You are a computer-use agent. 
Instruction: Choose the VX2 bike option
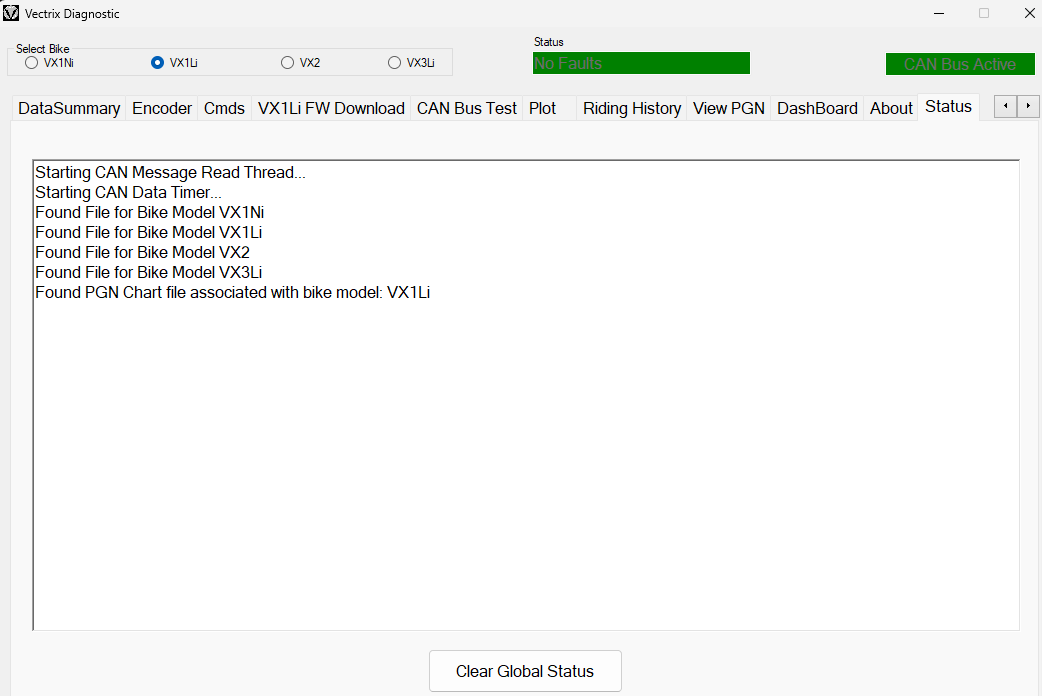[288, 63]
